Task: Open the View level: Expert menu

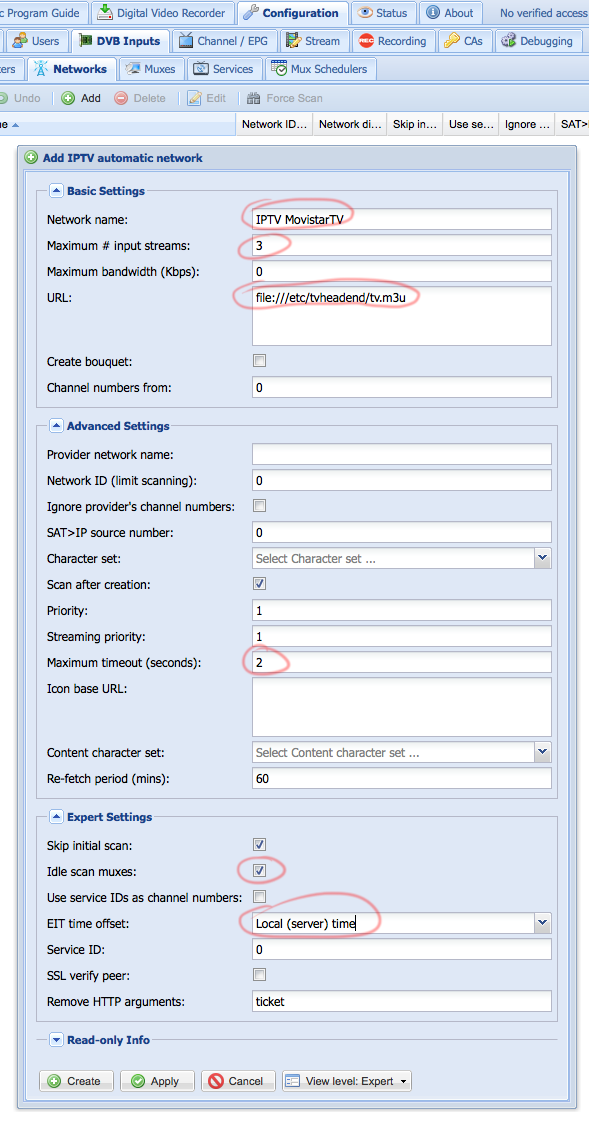Action: 347,1081
